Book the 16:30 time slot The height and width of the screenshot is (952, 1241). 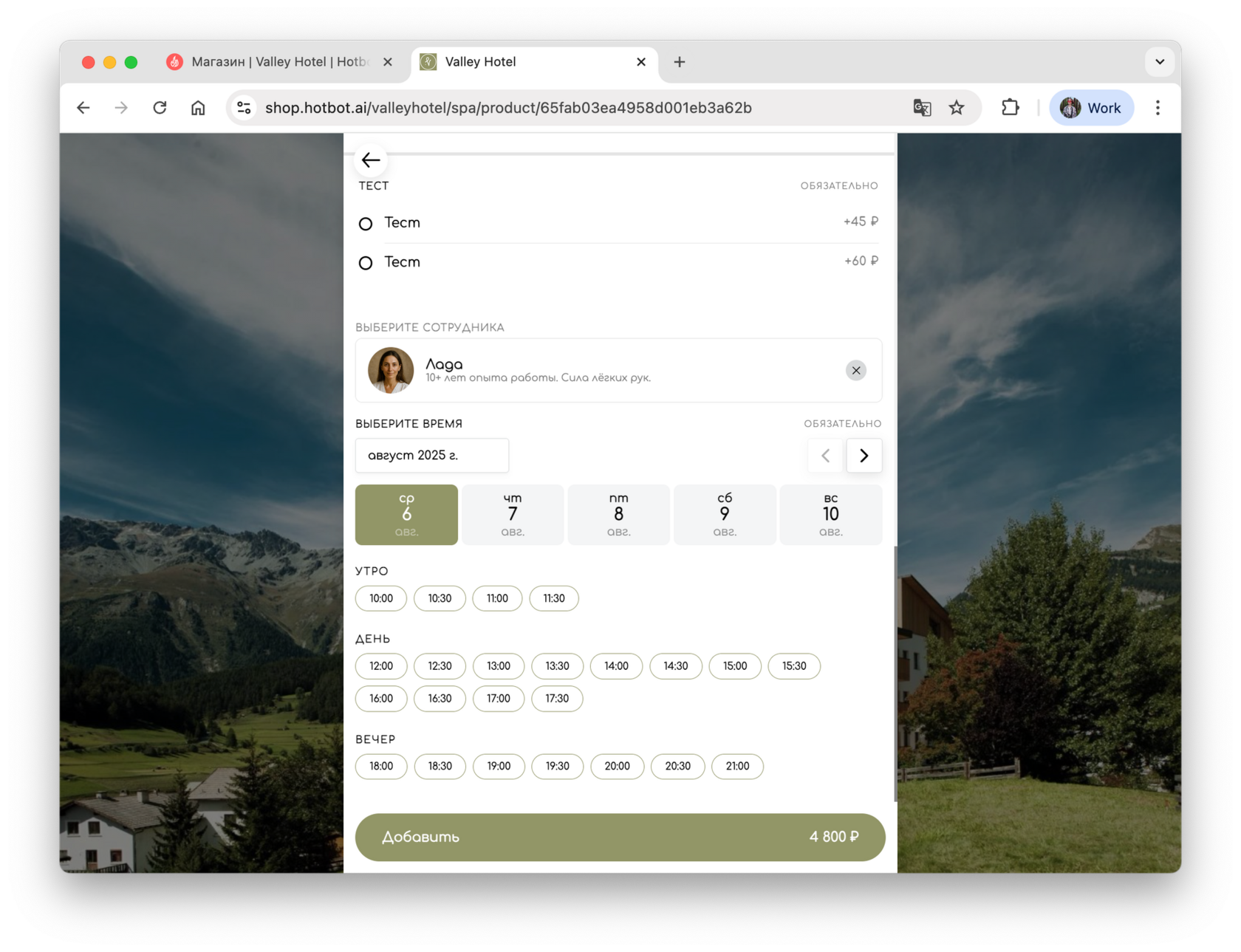pos(440,699)
